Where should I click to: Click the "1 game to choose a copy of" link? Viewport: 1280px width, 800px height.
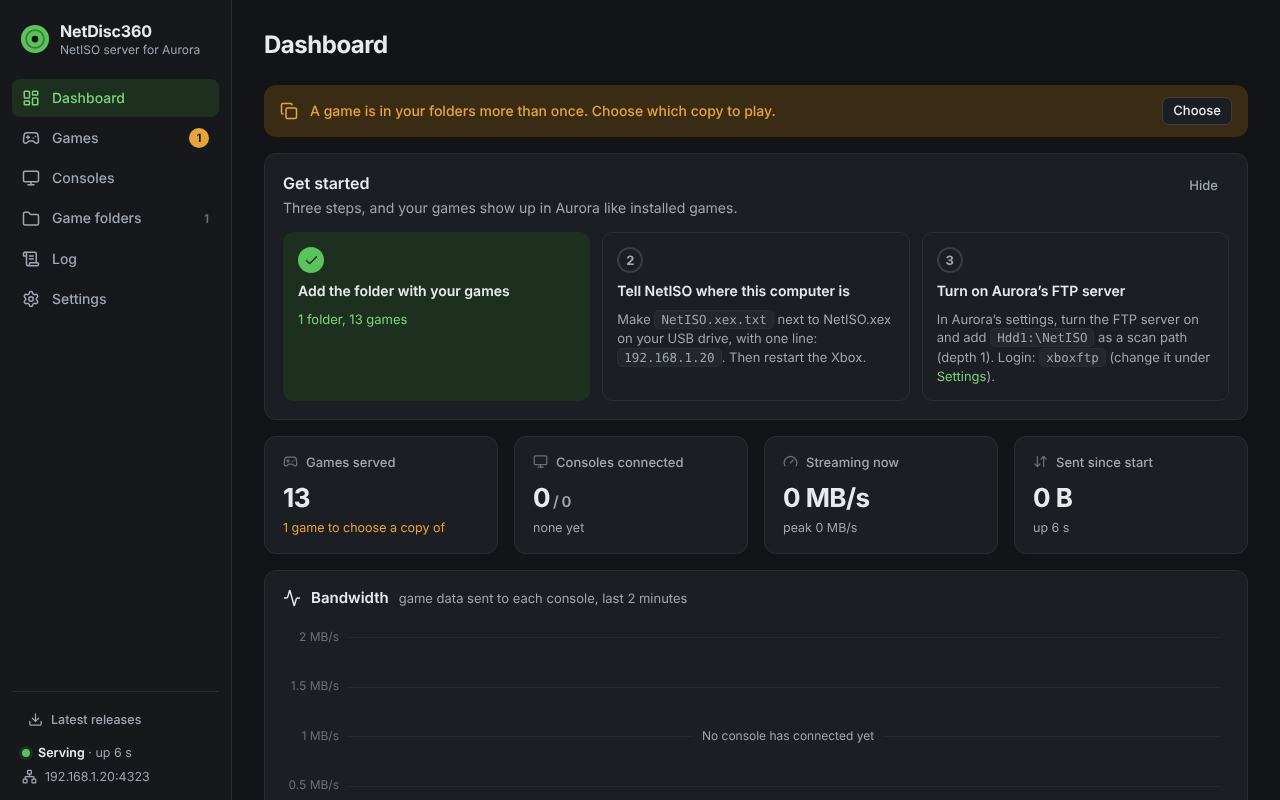coord(364,527)
